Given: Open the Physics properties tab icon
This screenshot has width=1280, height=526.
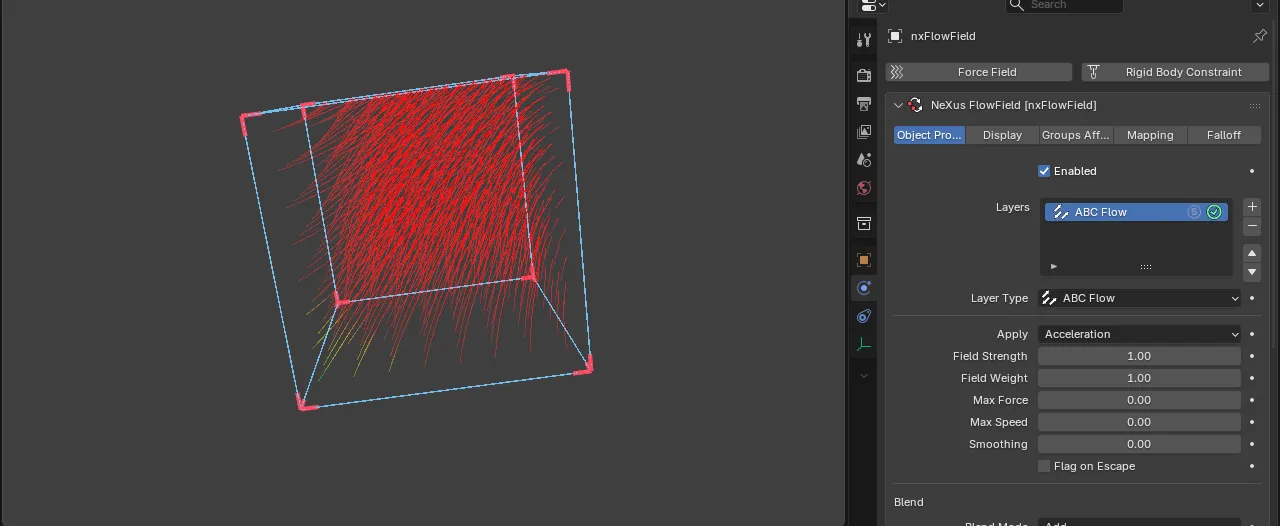Looking at the screenshot, I should click(864, 288).
